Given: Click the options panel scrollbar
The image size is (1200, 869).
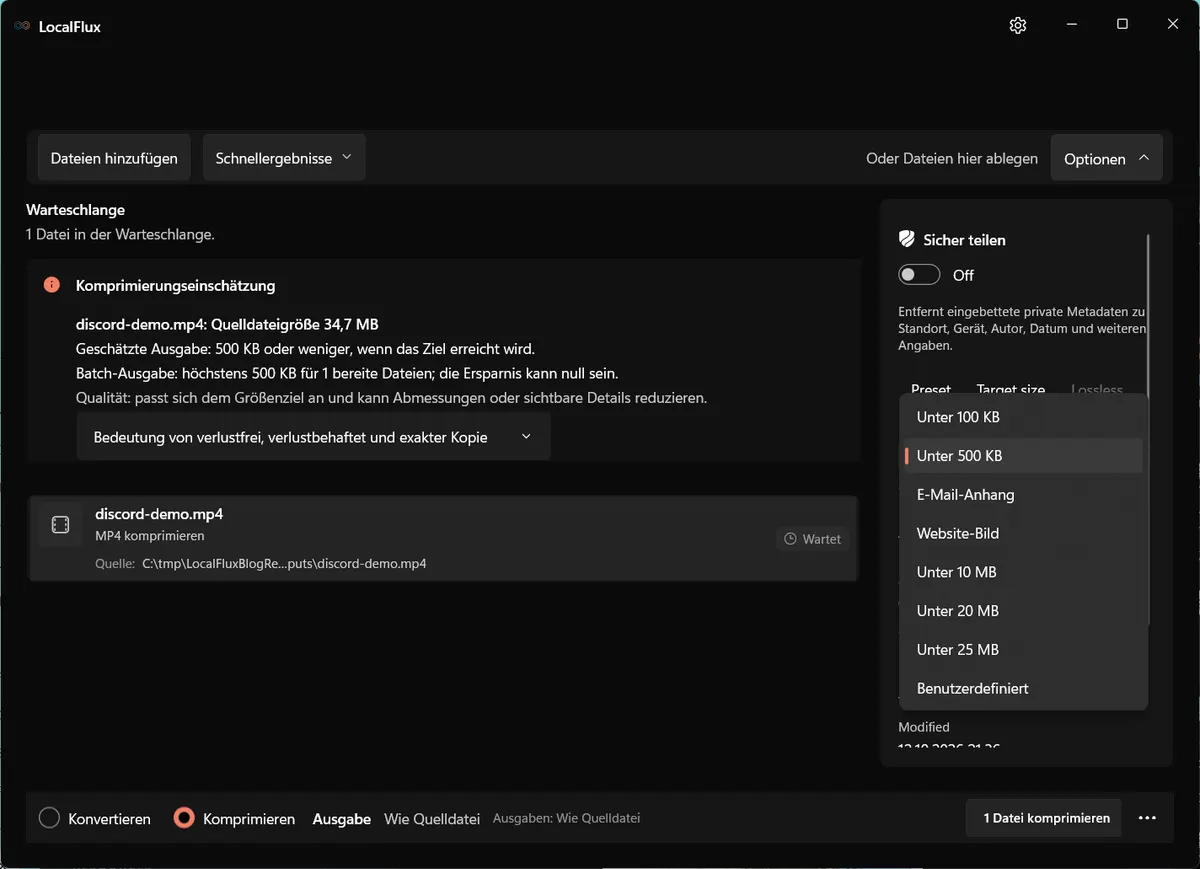Looking at the screenshot, I should pos(1148,430).
